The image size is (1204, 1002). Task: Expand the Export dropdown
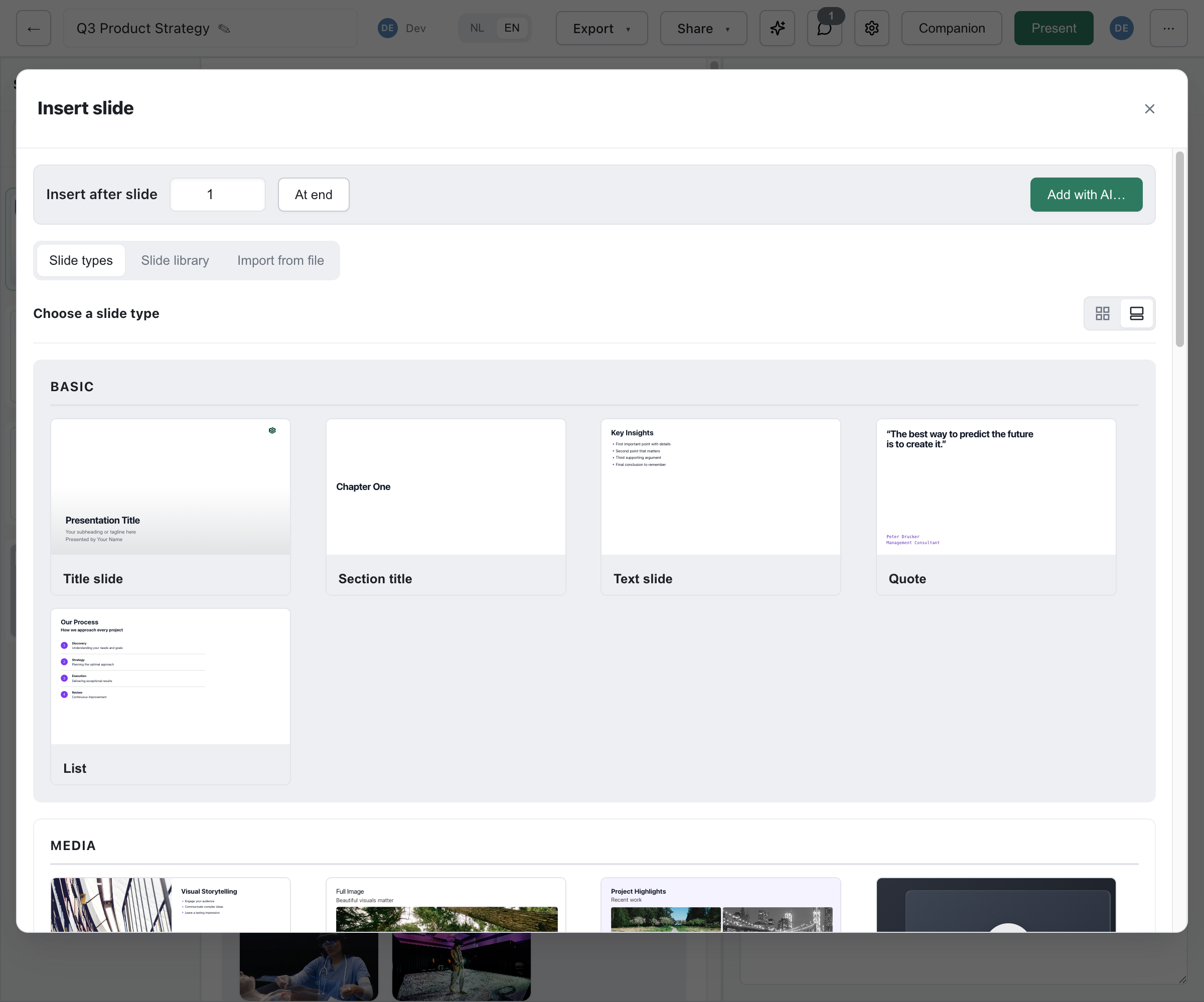point(601,28)
